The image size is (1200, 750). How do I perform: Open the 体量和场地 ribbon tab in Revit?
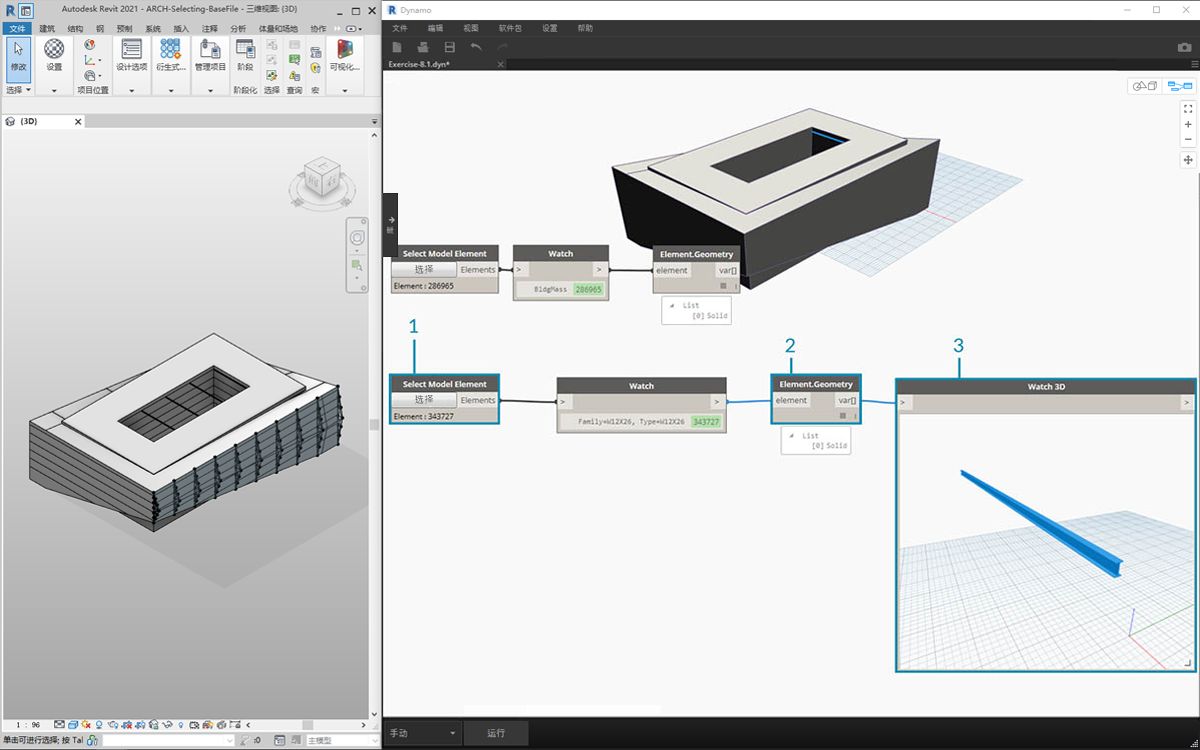[276, 29]
